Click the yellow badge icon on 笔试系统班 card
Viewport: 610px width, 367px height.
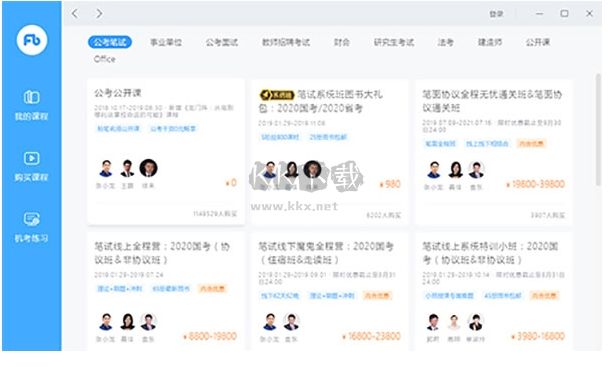point(277,95)
